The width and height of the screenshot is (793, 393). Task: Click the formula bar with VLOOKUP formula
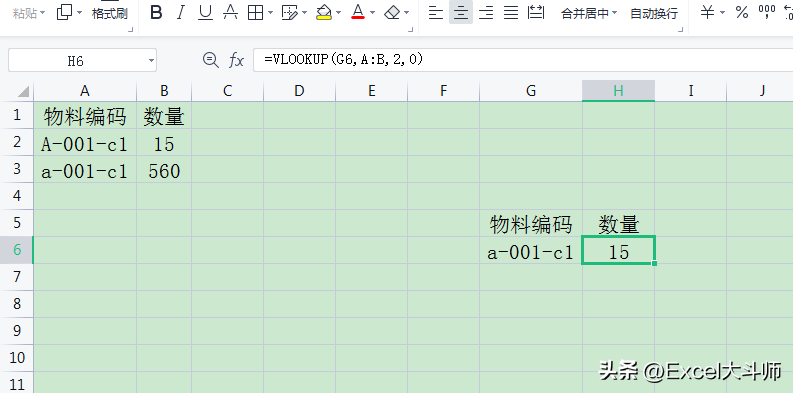(523, 60)
